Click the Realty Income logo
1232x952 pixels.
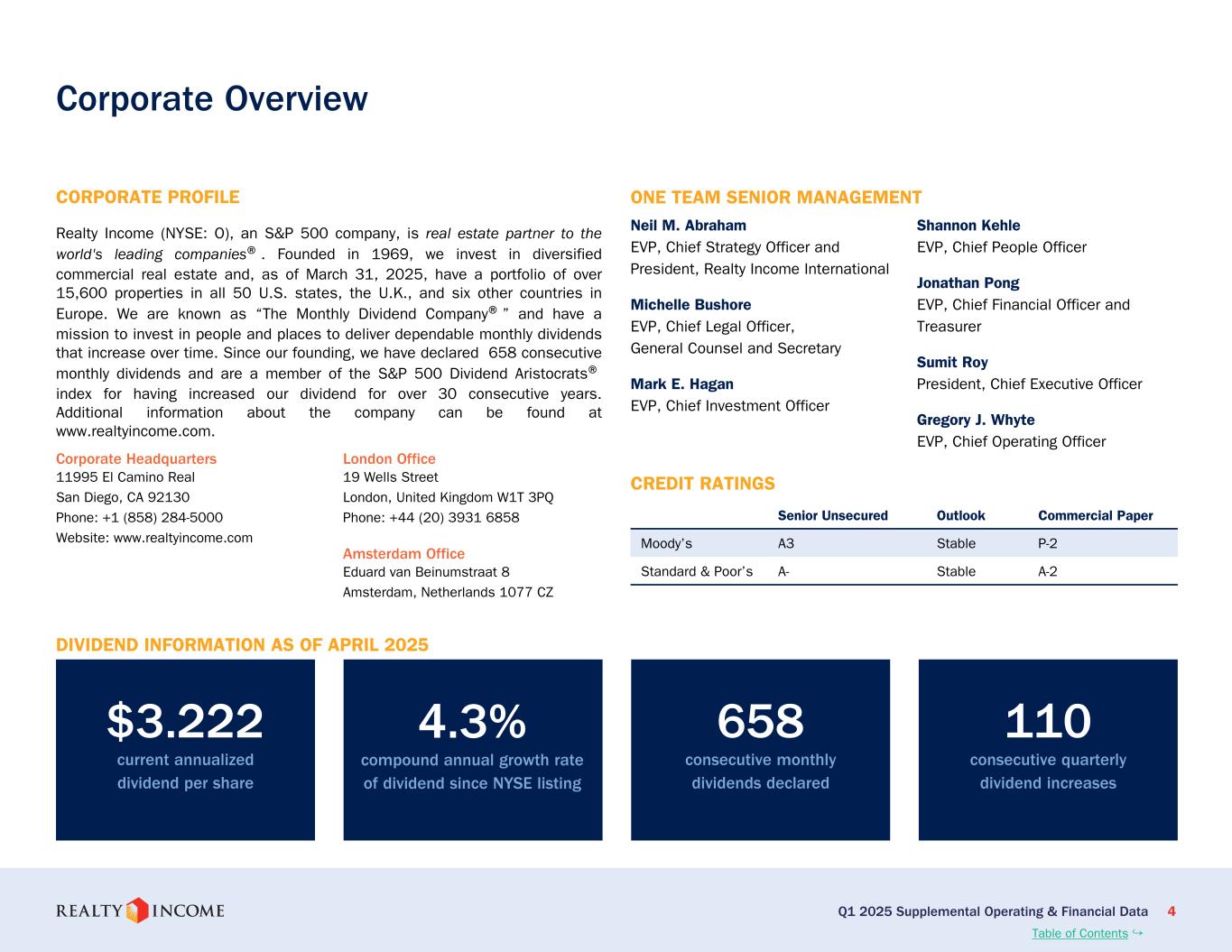[x=140, y=910]
